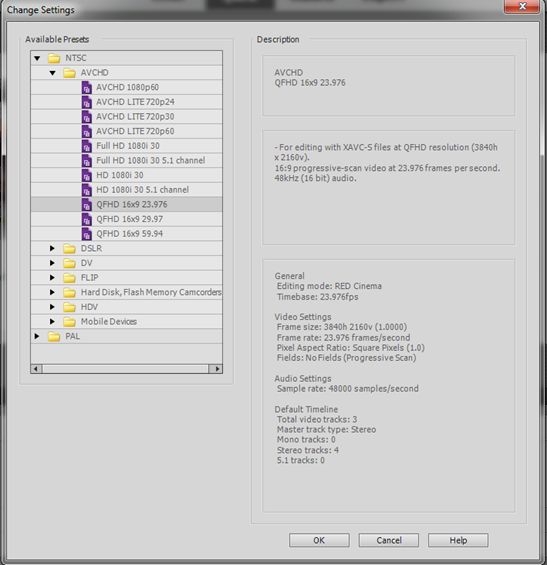Click the FLIP folder icon
The width and height of the screenshot is (547, 565).
click(69, 278)
